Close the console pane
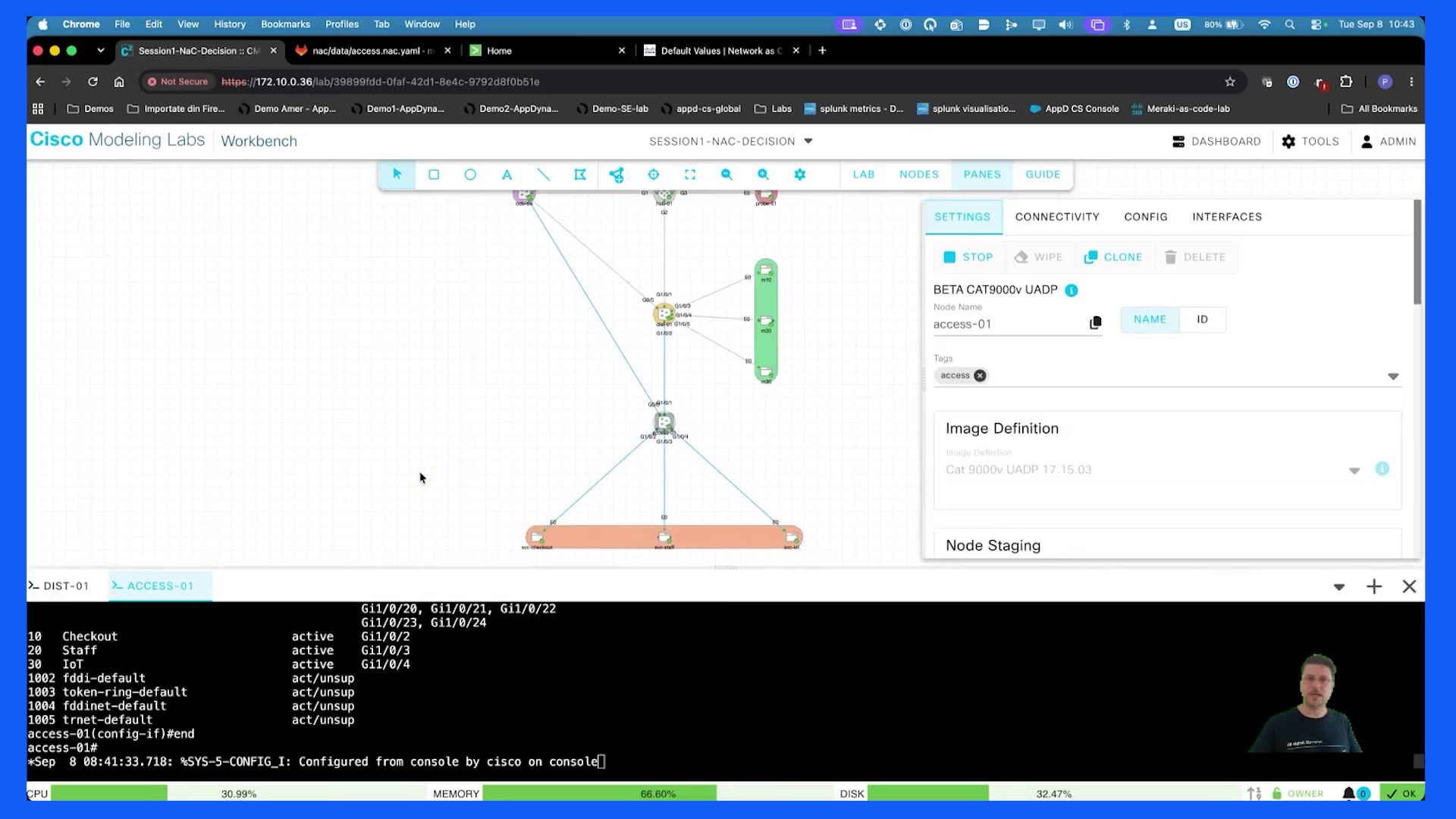Viewport: 1456px width, 819px height. point(1410,586)
